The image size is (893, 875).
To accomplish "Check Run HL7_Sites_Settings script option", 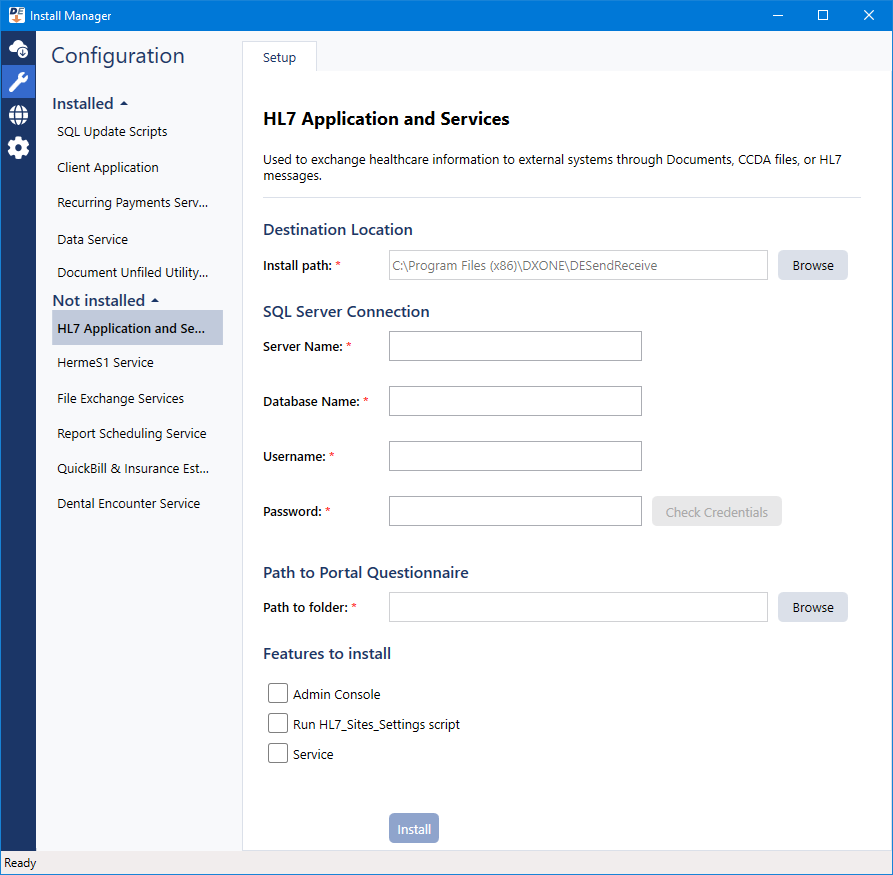I will [278, 724].
